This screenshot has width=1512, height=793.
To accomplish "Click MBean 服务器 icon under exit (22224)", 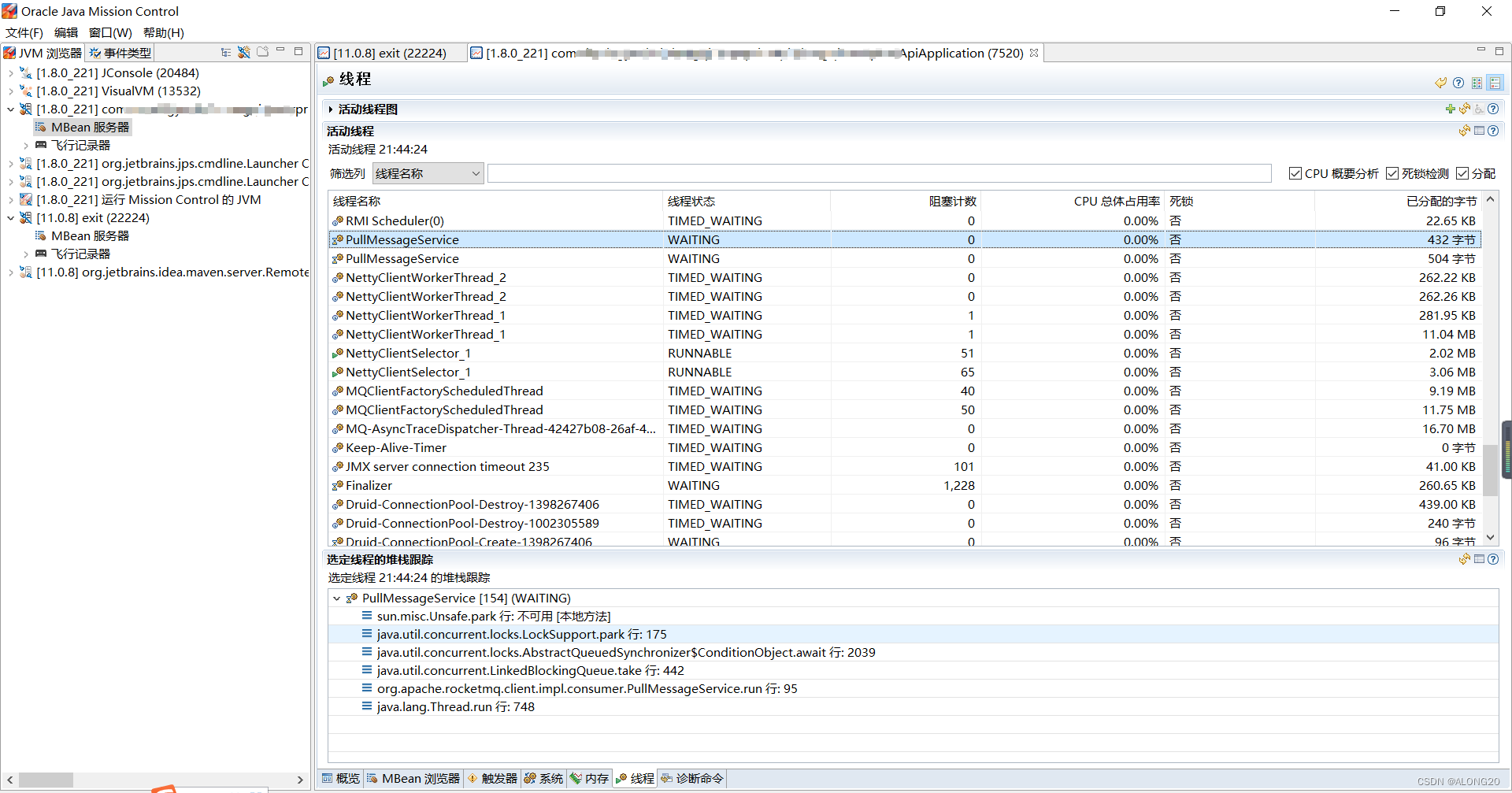I will 41,235.
